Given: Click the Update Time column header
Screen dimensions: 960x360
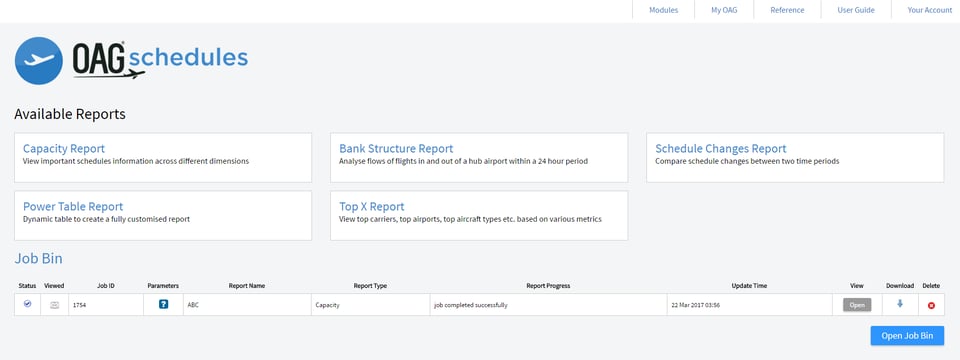Looking at the screenshot, I should pos(749,286).
